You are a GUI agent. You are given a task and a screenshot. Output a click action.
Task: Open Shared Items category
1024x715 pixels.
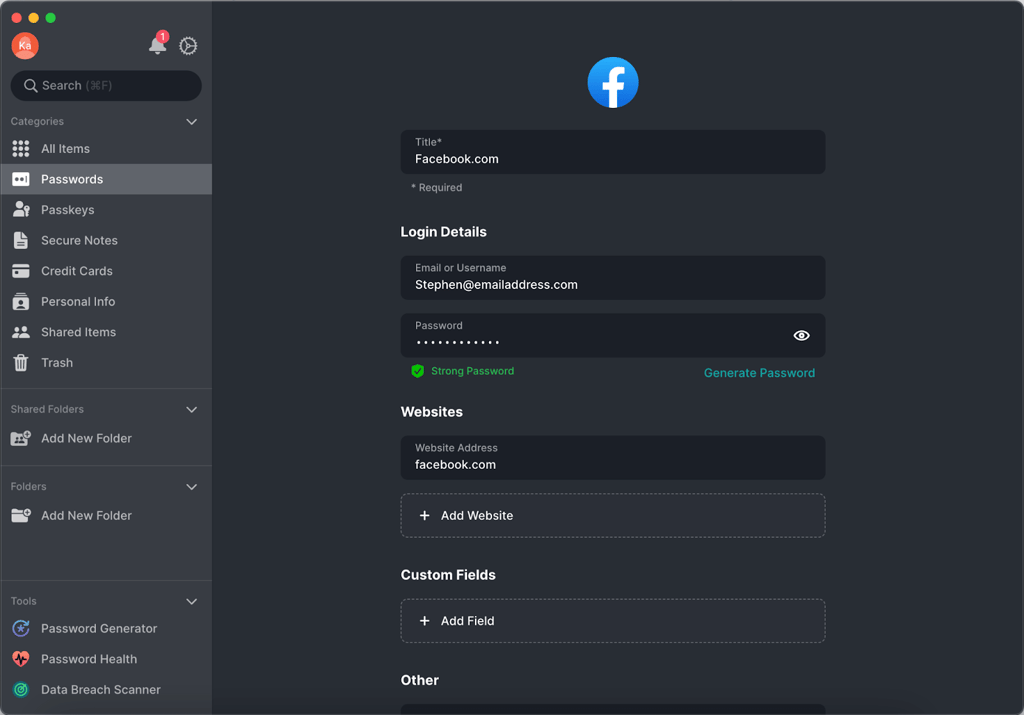(x=106, y=332)
